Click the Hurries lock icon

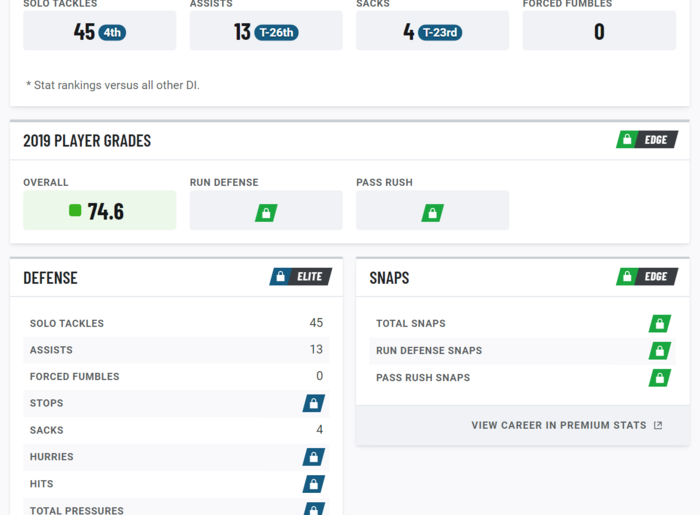[x=314, y=457]
